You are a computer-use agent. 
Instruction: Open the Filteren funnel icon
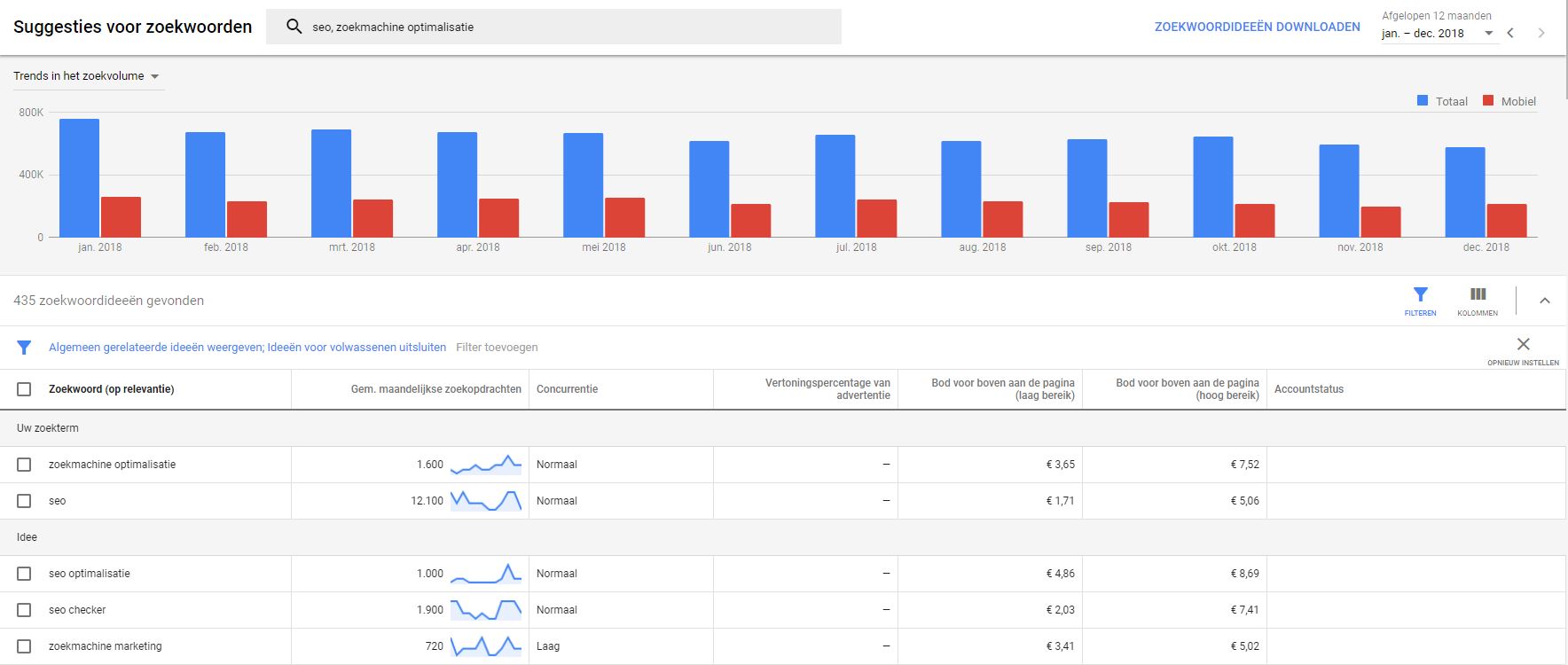1420,301
